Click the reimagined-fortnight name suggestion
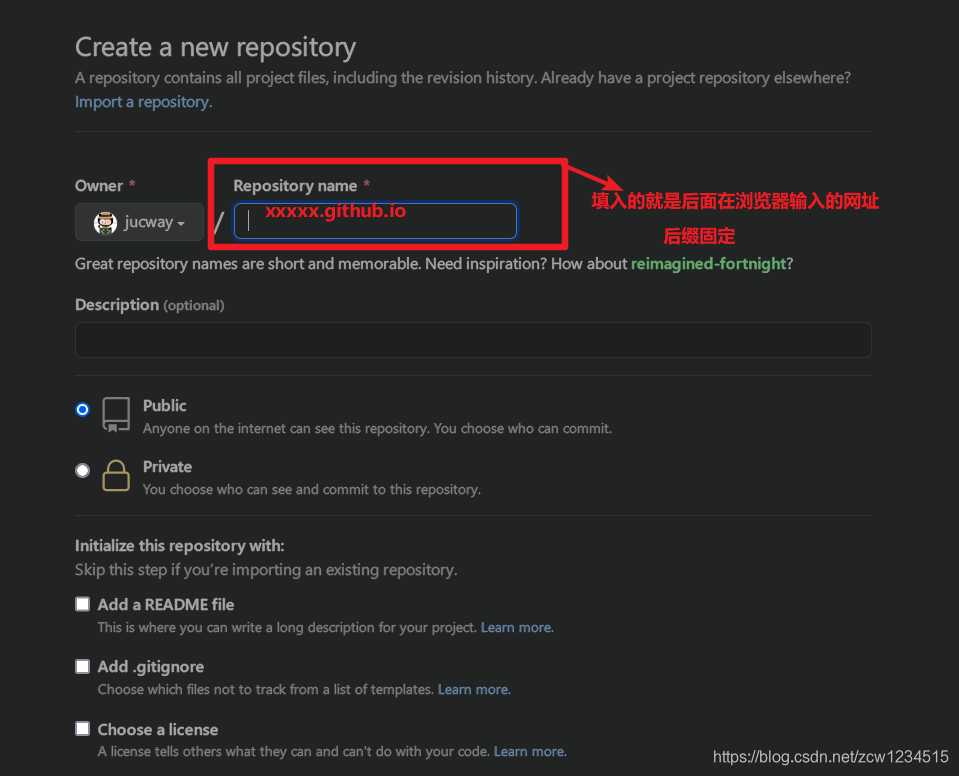 708,264
